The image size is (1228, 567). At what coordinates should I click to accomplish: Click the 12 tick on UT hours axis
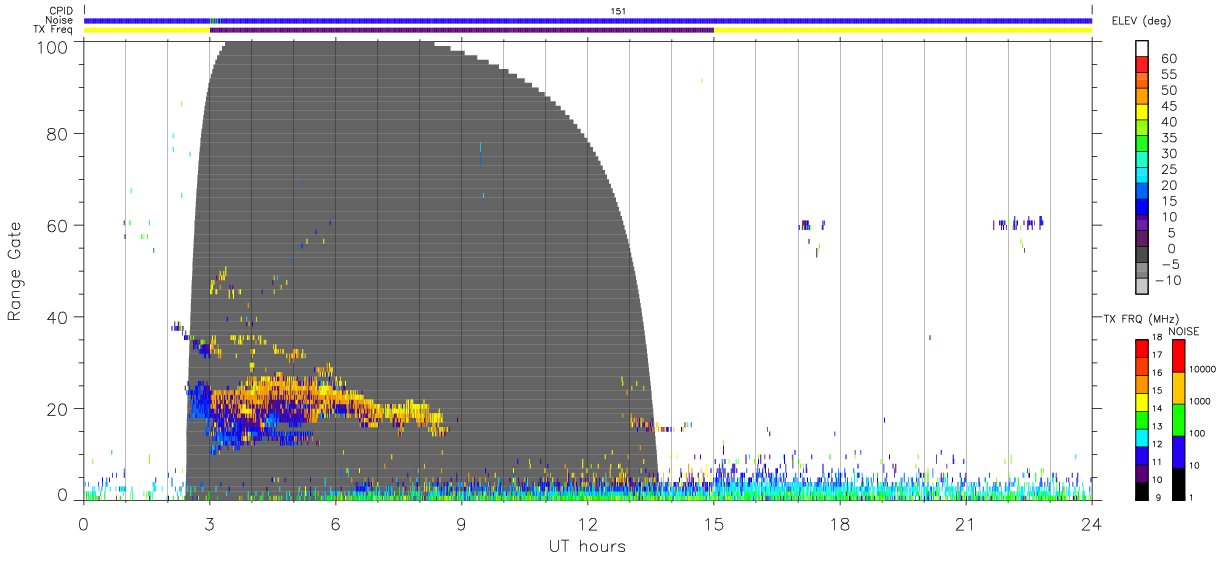click(x=588, y=525)
